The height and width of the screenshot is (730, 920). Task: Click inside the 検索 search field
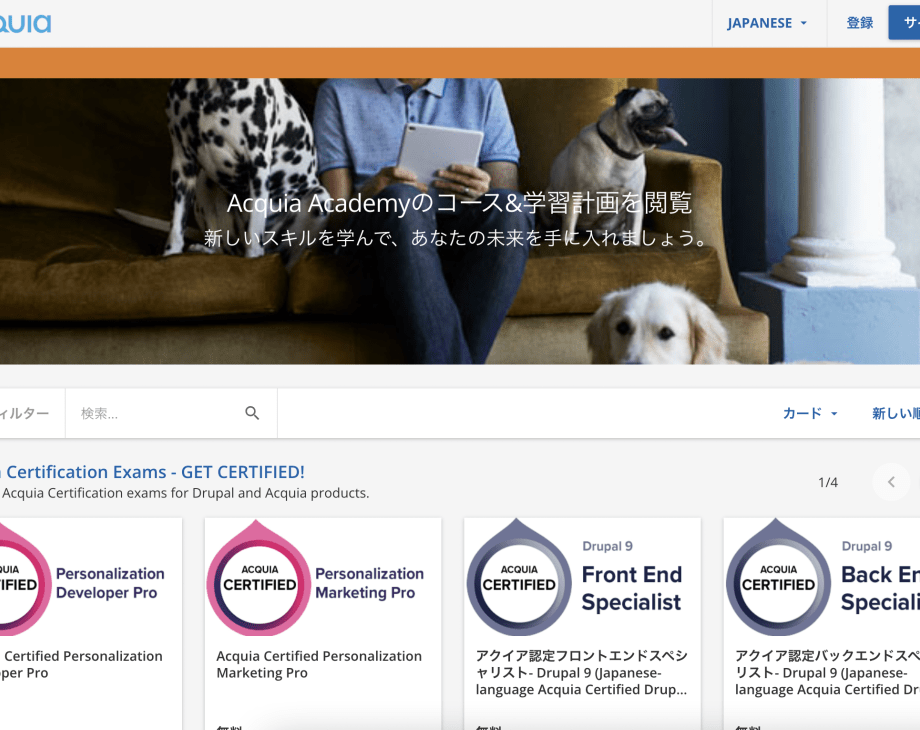coord(150,412)
